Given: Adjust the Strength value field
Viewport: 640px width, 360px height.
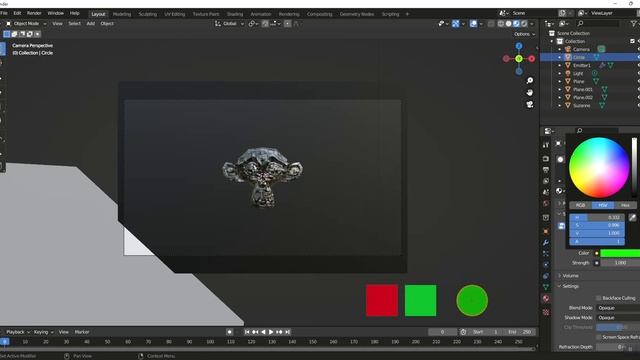Looking at the screenshot, I should click(620, 263).
